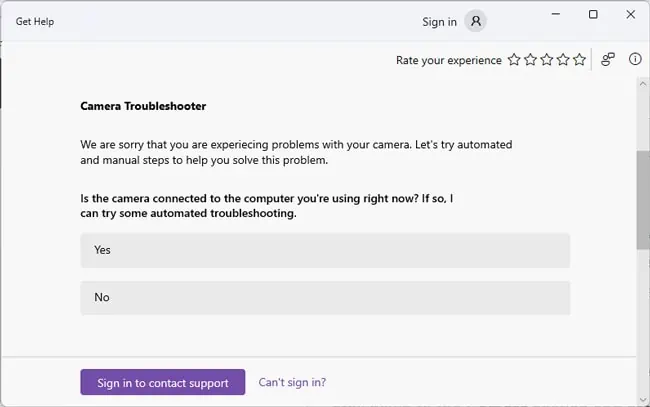Select the No answer option
This screenshot has width=650, height=407.
pyautogui.click(x=325, y=298)
